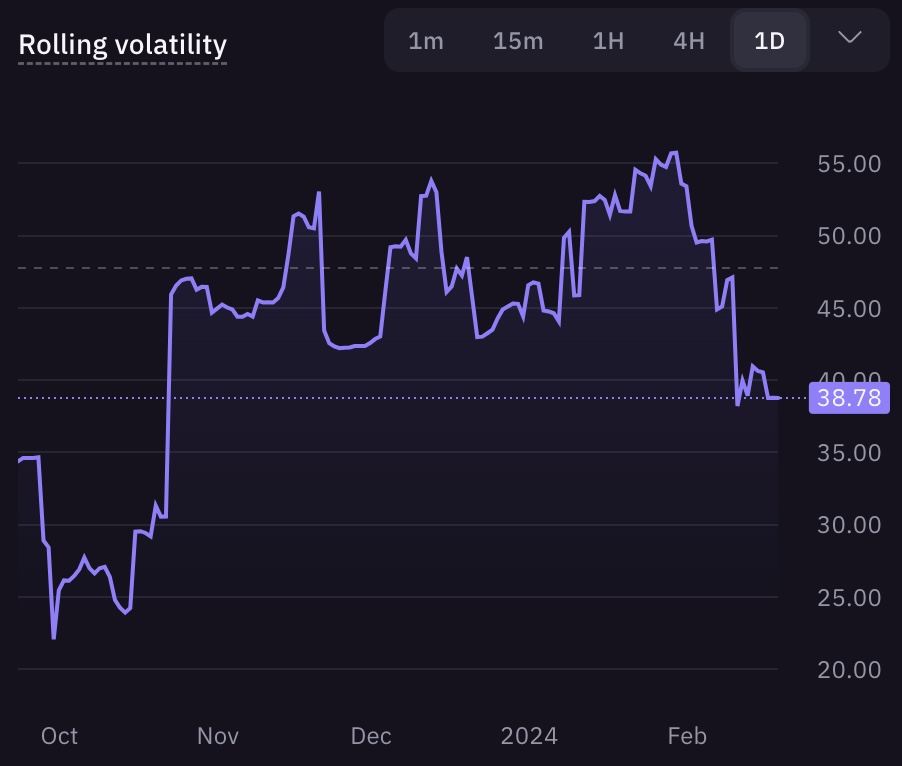Click the Oct label on the time axis

pos(59,736)
